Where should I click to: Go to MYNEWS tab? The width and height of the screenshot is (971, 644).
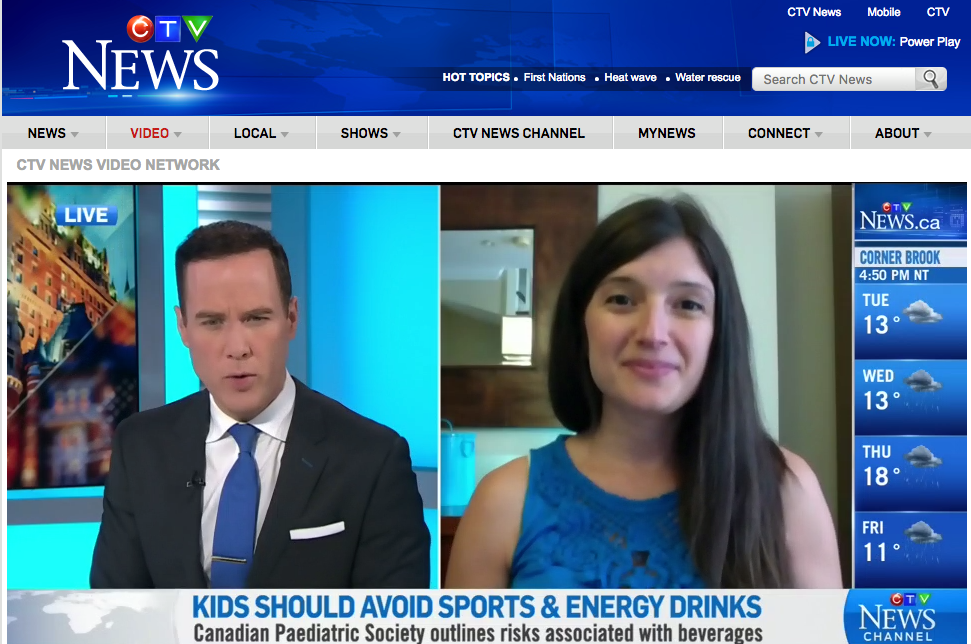(x=667, y=133)
